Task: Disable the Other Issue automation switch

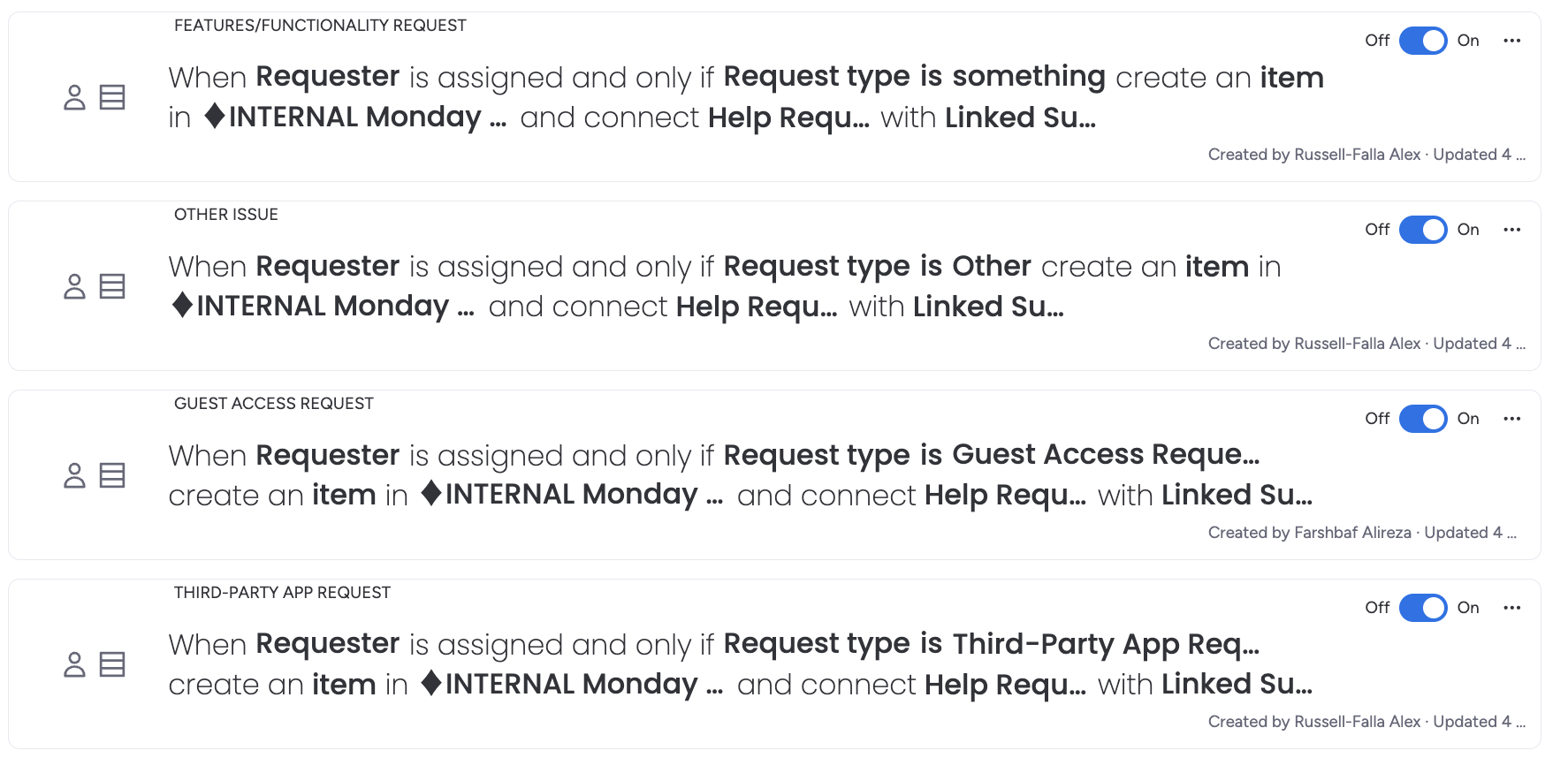Action: (1422, 230)
